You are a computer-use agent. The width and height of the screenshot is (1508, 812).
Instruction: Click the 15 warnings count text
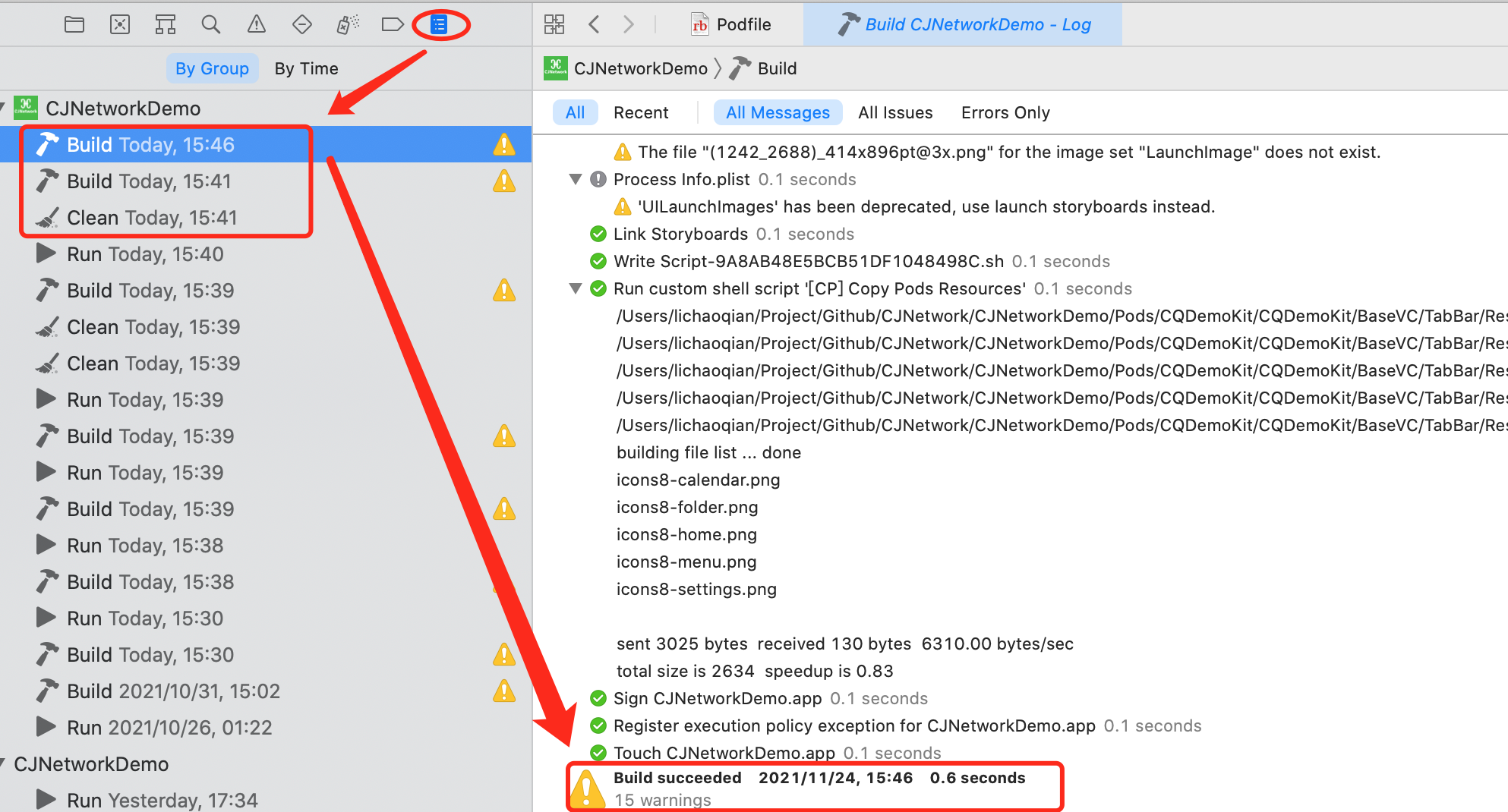coord(663,800)
